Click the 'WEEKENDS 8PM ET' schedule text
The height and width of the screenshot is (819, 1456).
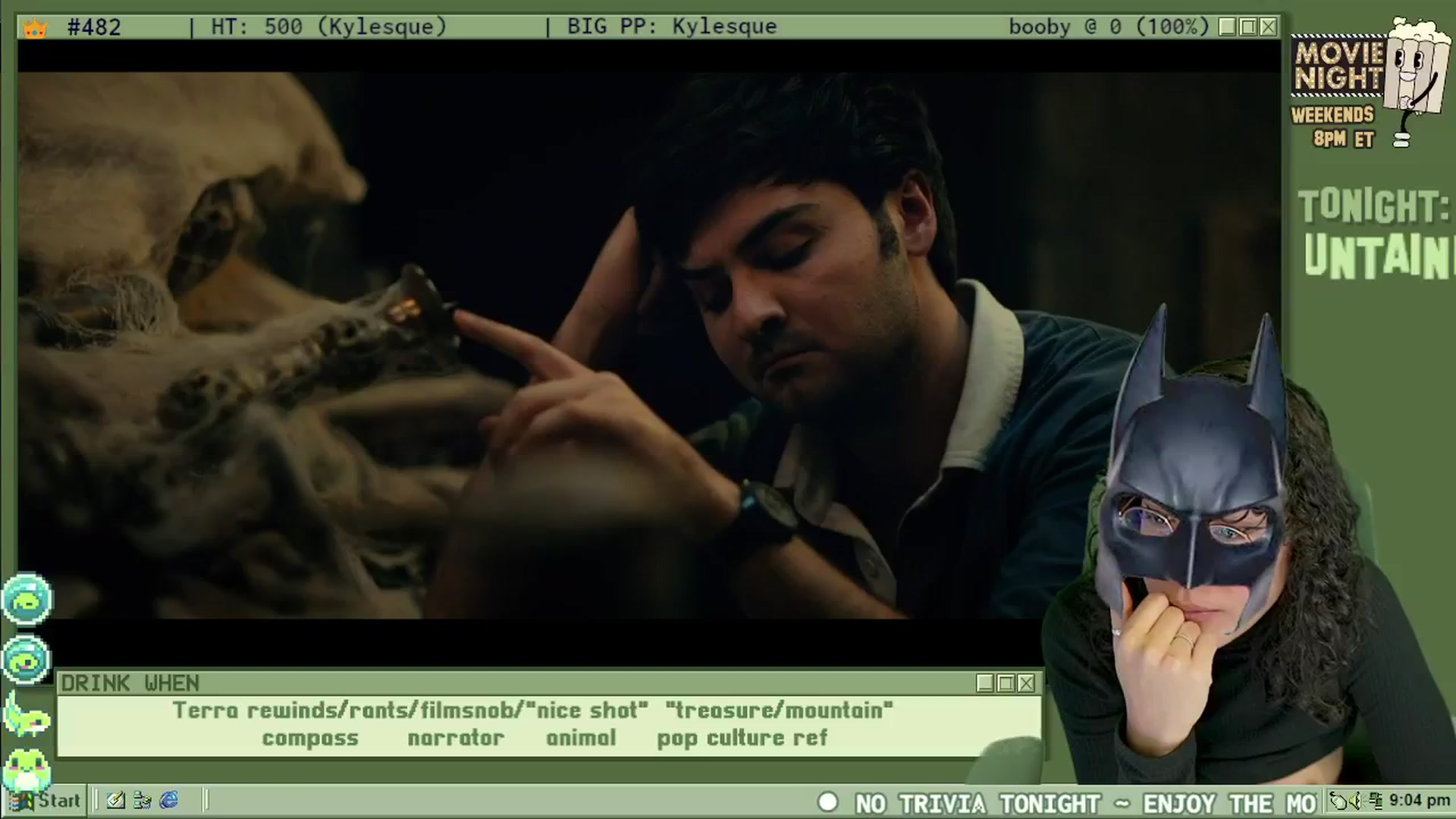[1333, 127]
